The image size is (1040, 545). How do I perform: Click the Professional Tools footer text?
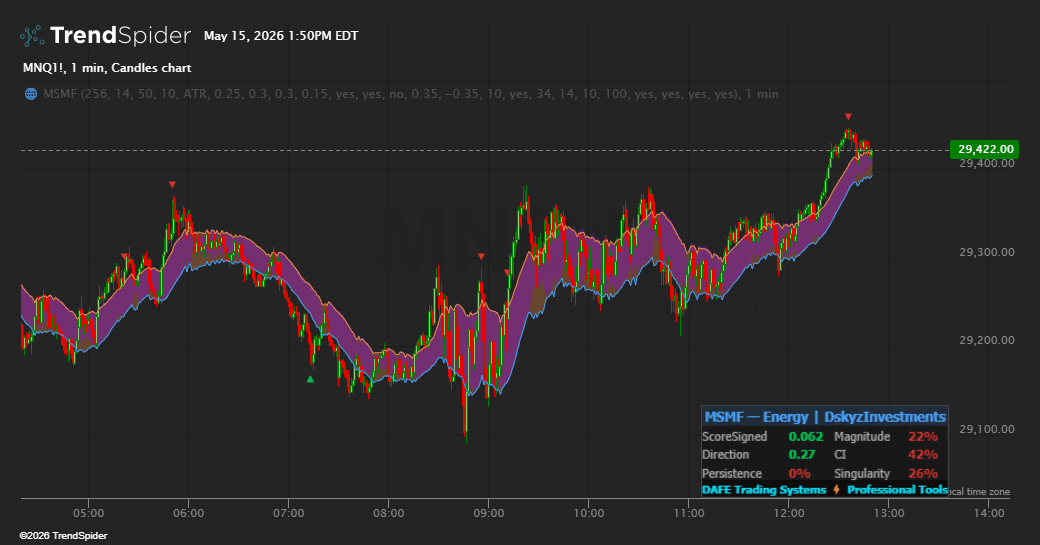897,490
